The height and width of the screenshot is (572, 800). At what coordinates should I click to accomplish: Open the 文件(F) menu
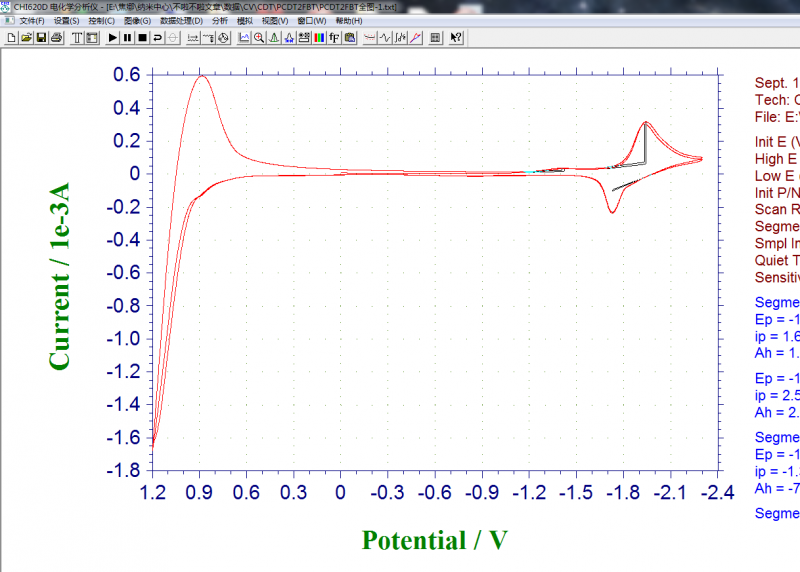pos(32,21)
